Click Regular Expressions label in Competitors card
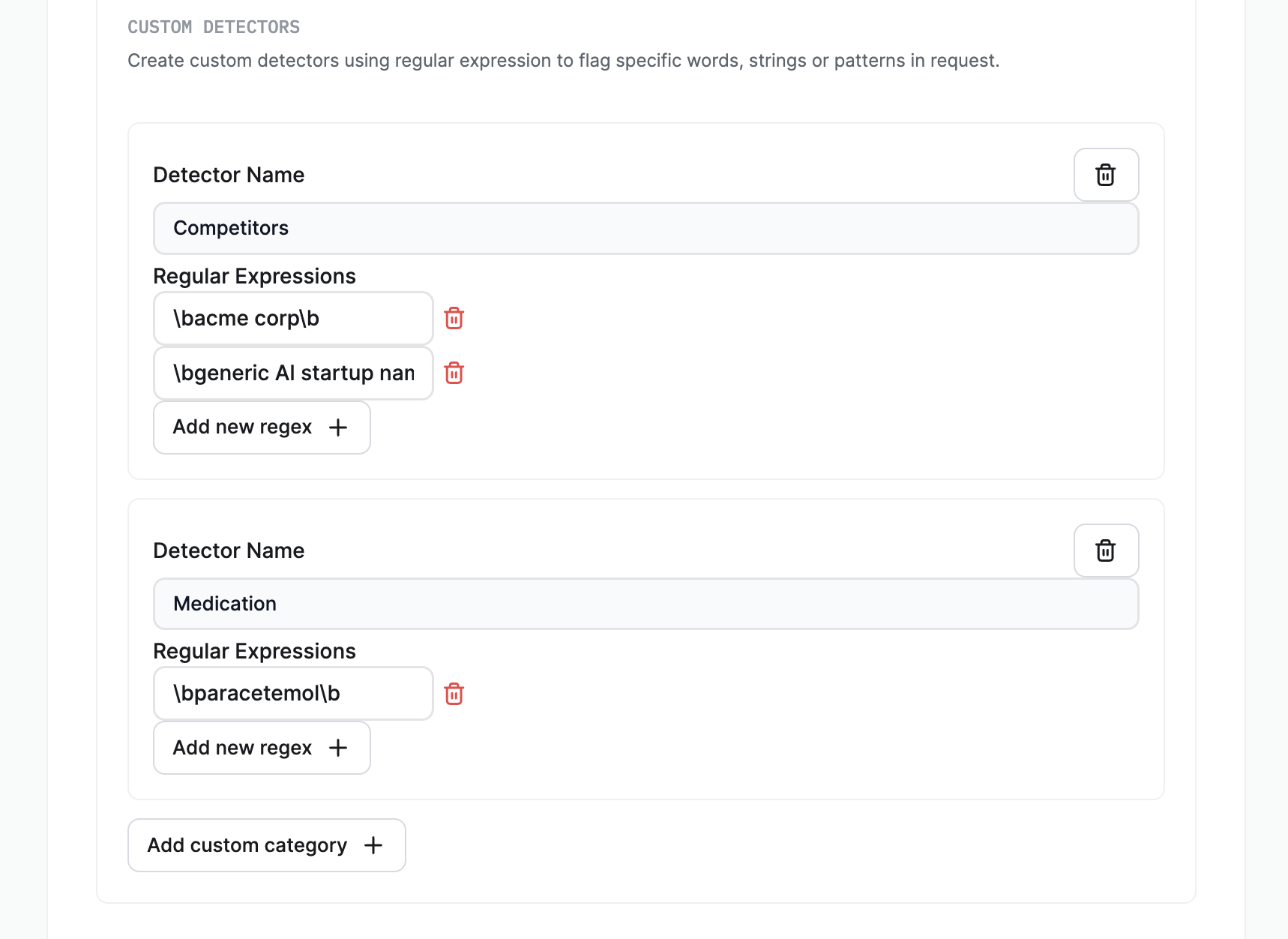Image resolution: width=1288 pixels, height=939 pixels. pyautogui.click(x=254, y=276)
